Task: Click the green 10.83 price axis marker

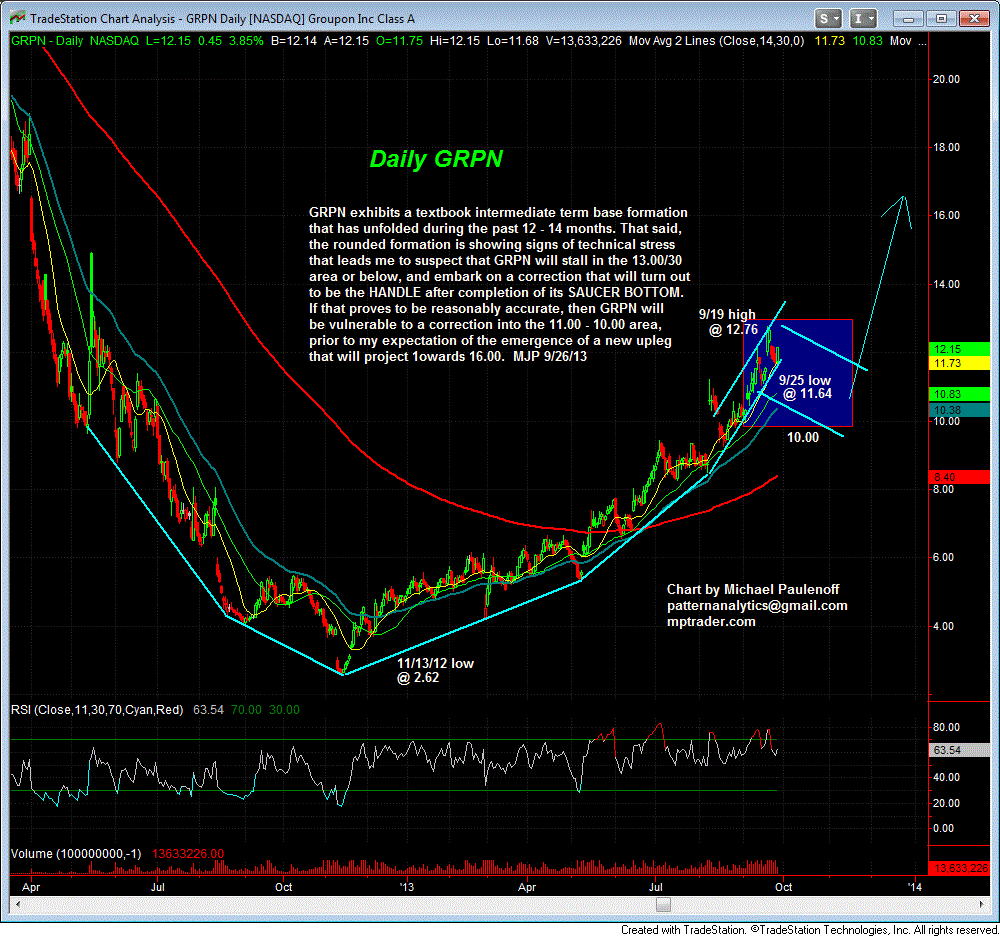Action: point(960,394)
